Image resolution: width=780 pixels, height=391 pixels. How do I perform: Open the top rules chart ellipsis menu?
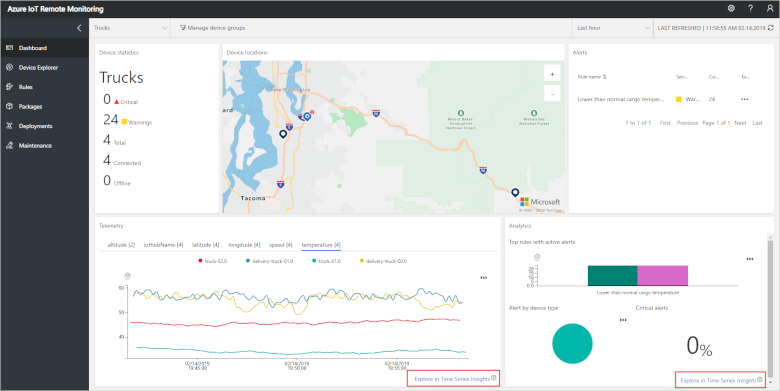pos(750,259)
